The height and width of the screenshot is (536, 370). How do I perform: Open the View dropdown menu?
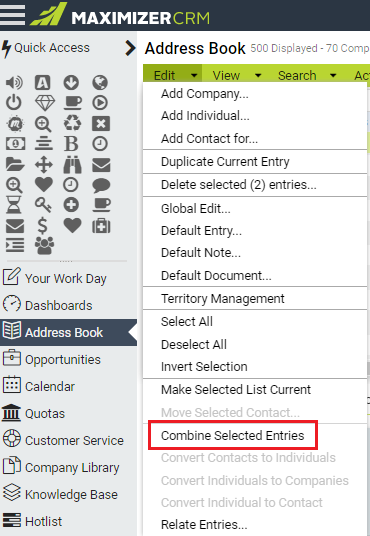pyautogui.click(x=237, y=75)
